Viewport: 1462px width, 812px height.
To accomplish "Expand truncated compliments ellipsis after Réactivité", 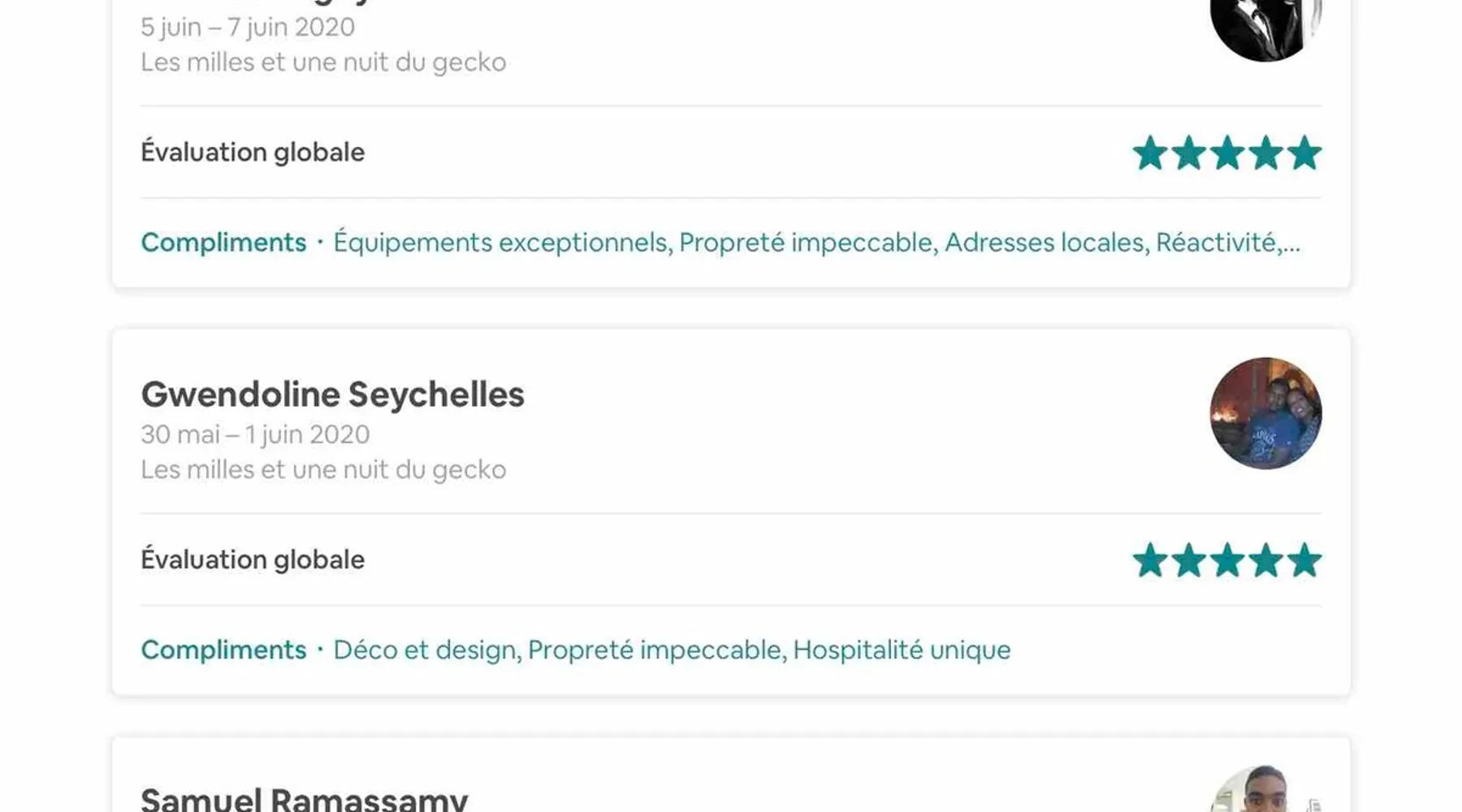I will (x=1291, y=242).
